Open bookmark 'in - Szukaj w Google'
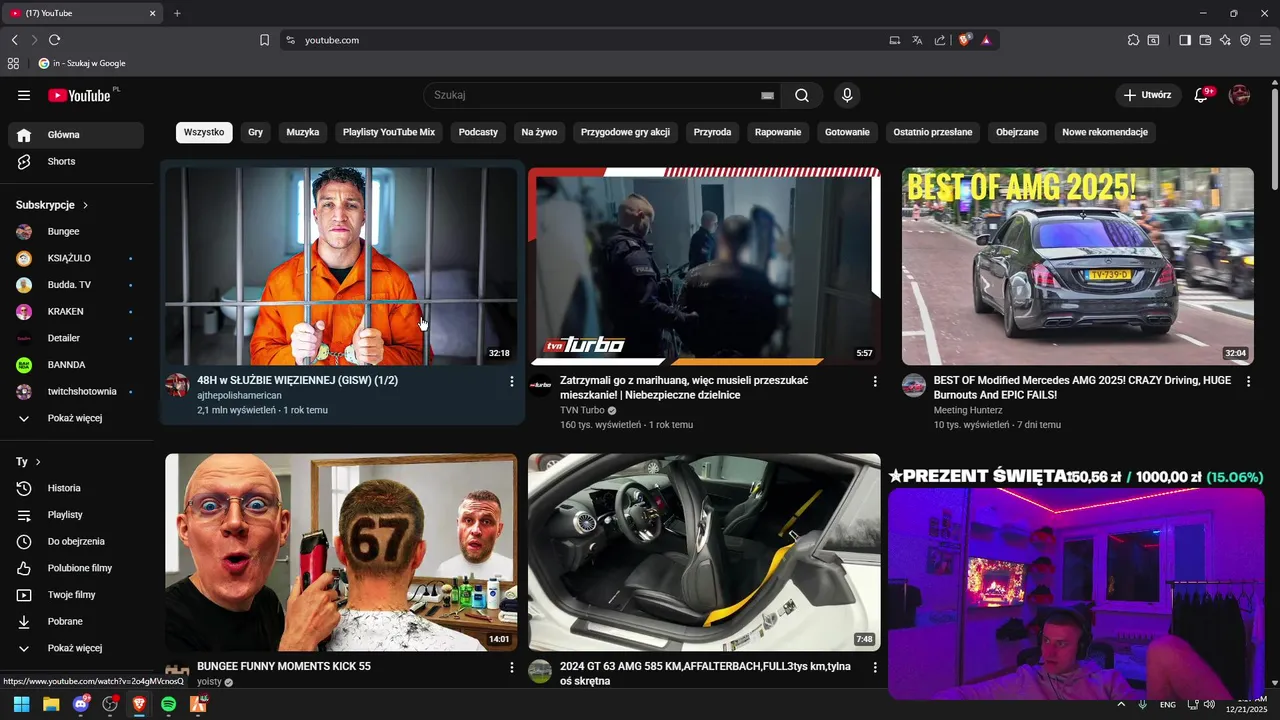The height and width of the screenshot is (720, 1280). point(82,63)
